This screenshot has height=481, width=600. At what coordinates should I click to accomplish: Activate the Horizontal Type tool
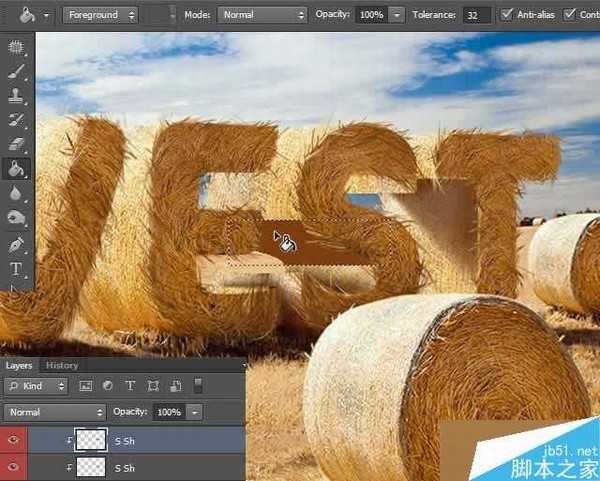click(x=16, y=269)
